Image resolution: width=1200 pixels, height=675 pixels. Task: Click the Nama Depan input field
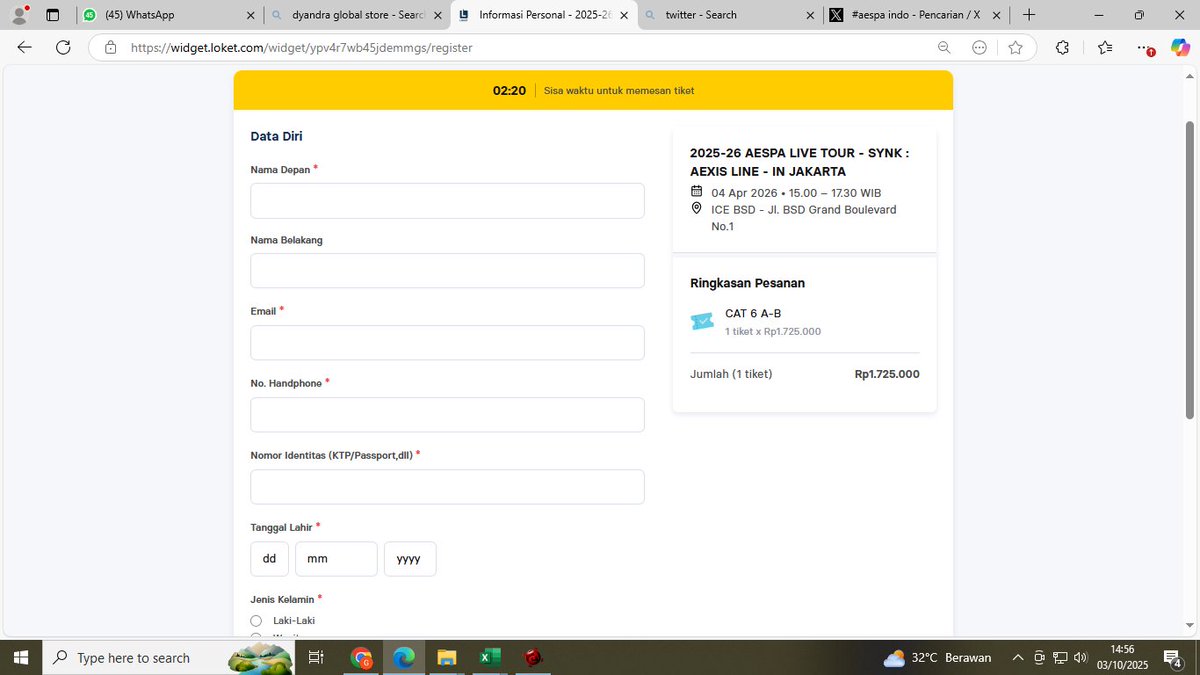tap(447, 200)
